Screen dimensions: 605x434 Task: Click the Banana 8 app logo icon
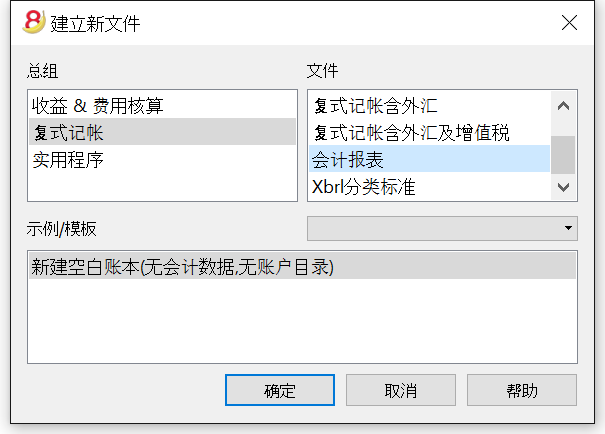coord(34,22)
